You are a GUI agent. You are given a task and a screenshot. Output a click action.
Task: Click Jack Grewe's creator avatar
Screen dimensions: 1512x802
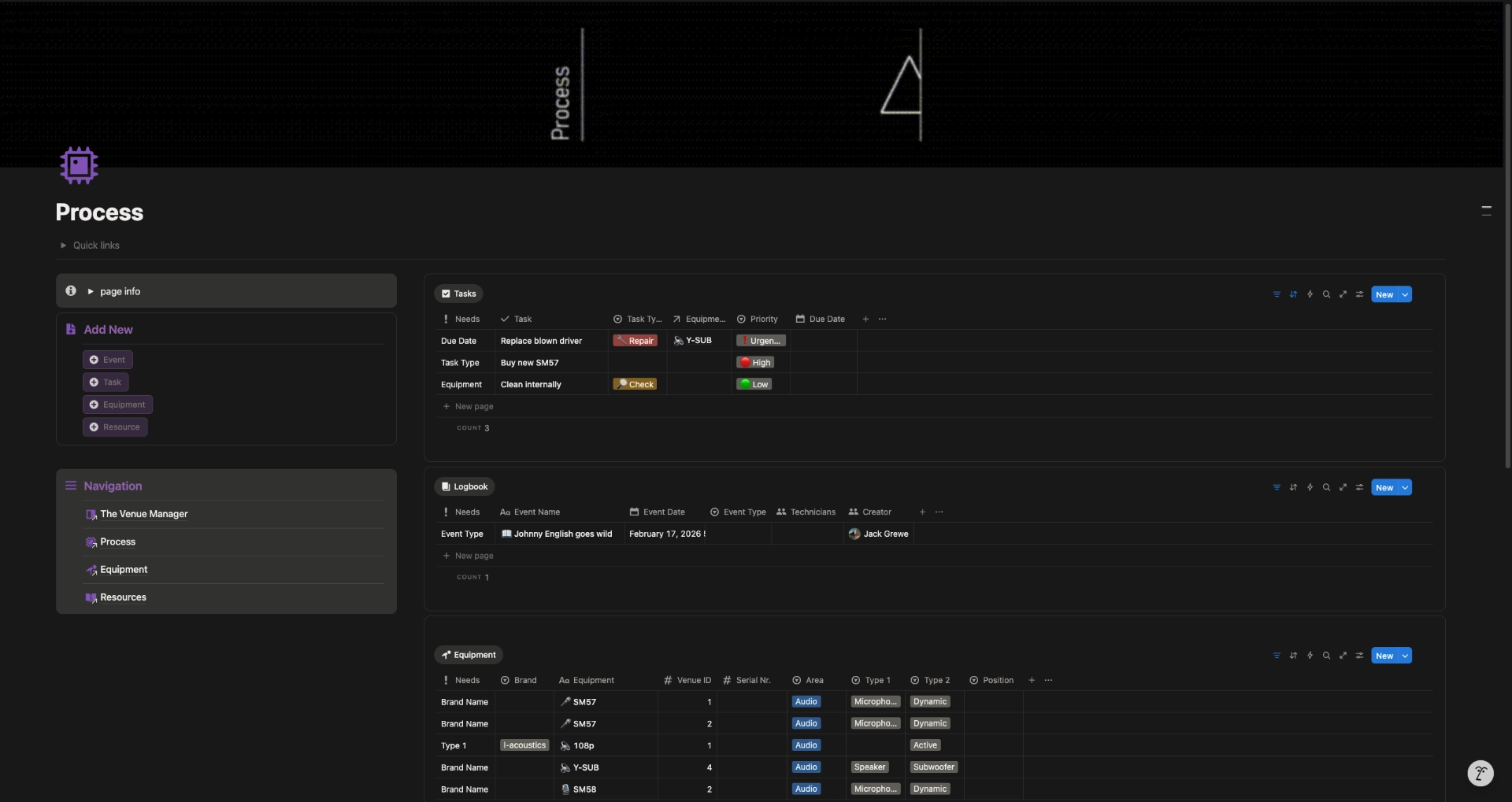click(x=855, y=534)
